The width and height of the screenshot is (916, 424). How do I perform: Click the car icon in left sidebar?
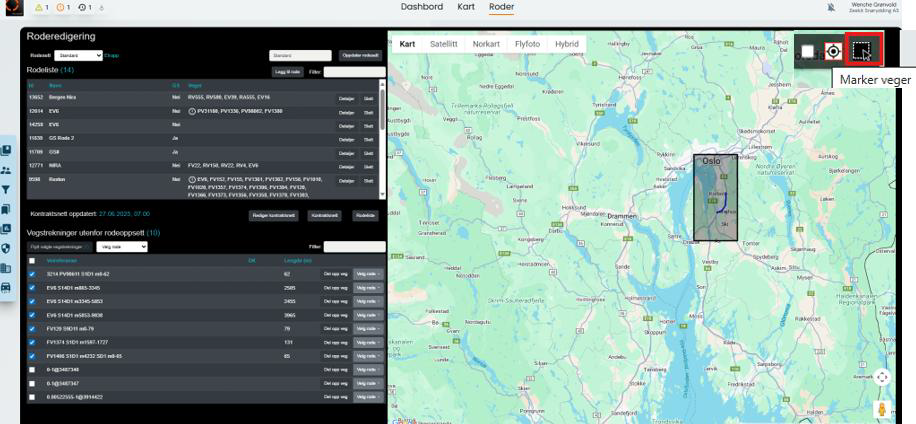[6, 287]
